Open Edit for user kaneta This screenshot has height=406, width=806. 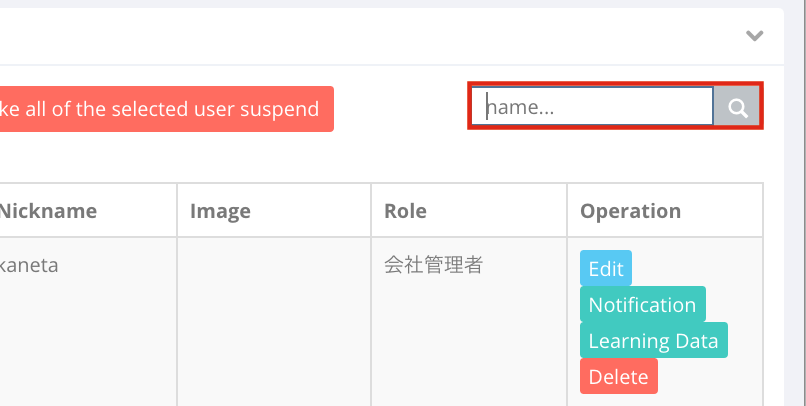tap(606, 268)
